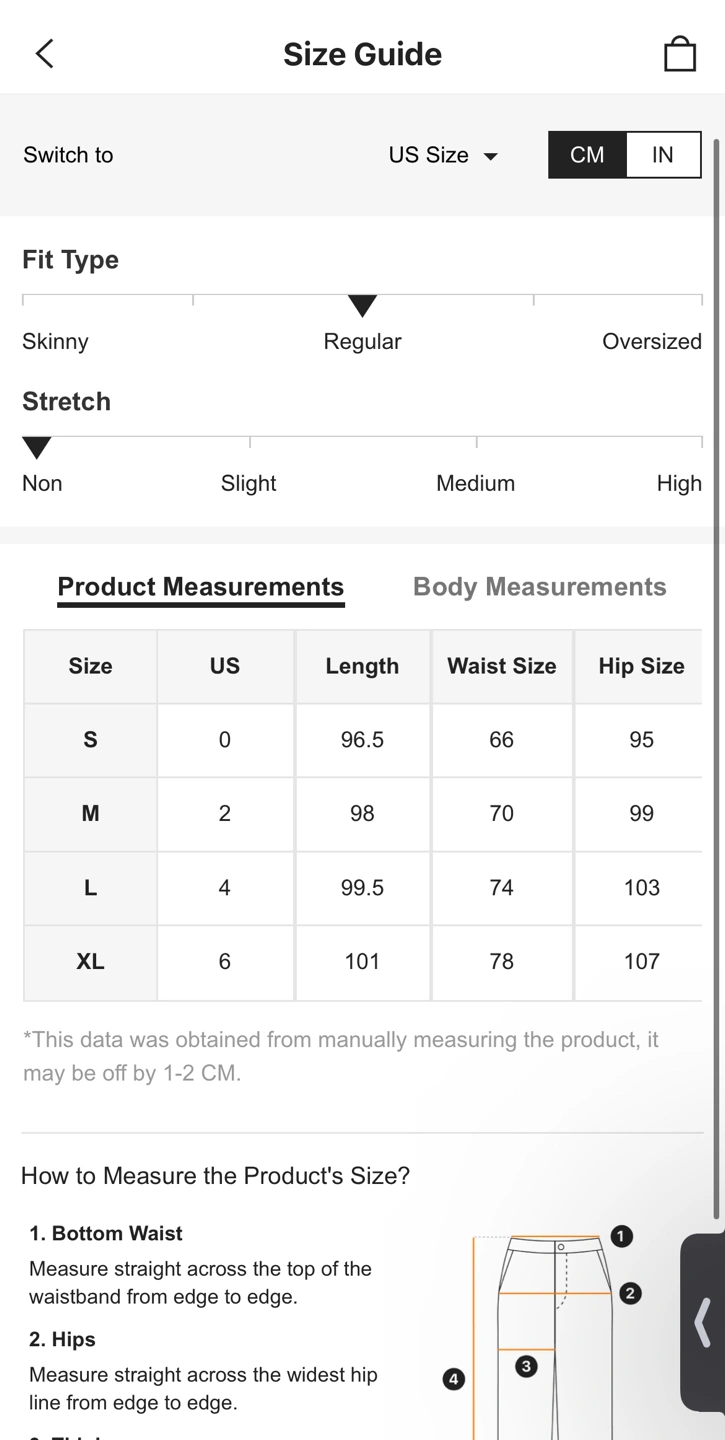
Task: Go back using the left arrow icon
Action: (x=45, y=54)
